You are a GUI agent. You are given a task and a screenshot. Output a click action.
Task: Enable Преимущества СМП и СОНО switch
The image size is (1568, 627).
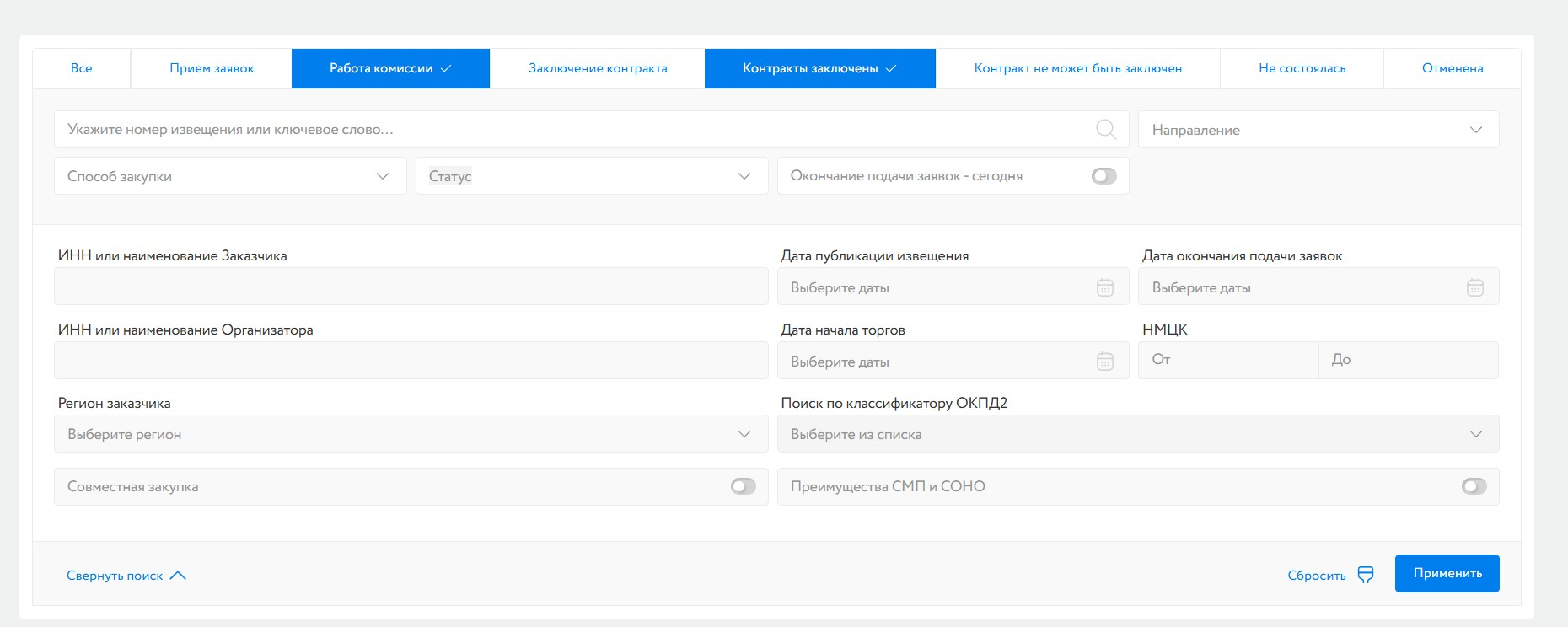(1474, 486)
